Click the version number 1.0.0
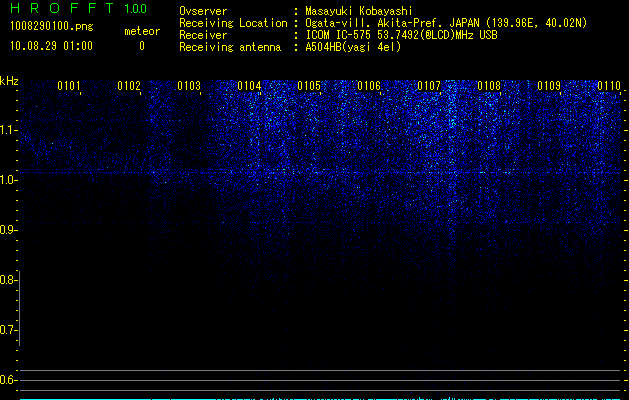Viewport: 629px width, 400px height. (136, 9)
